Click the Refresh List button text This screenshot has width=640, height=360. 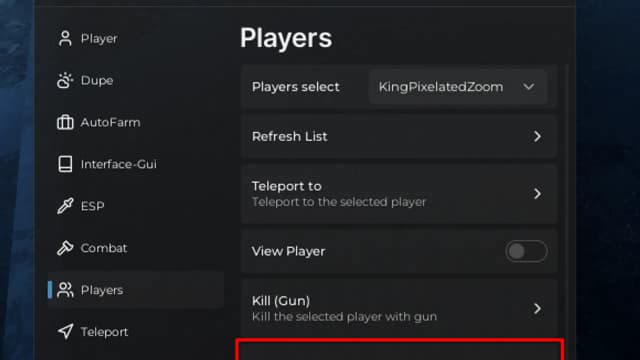(289, 136)
